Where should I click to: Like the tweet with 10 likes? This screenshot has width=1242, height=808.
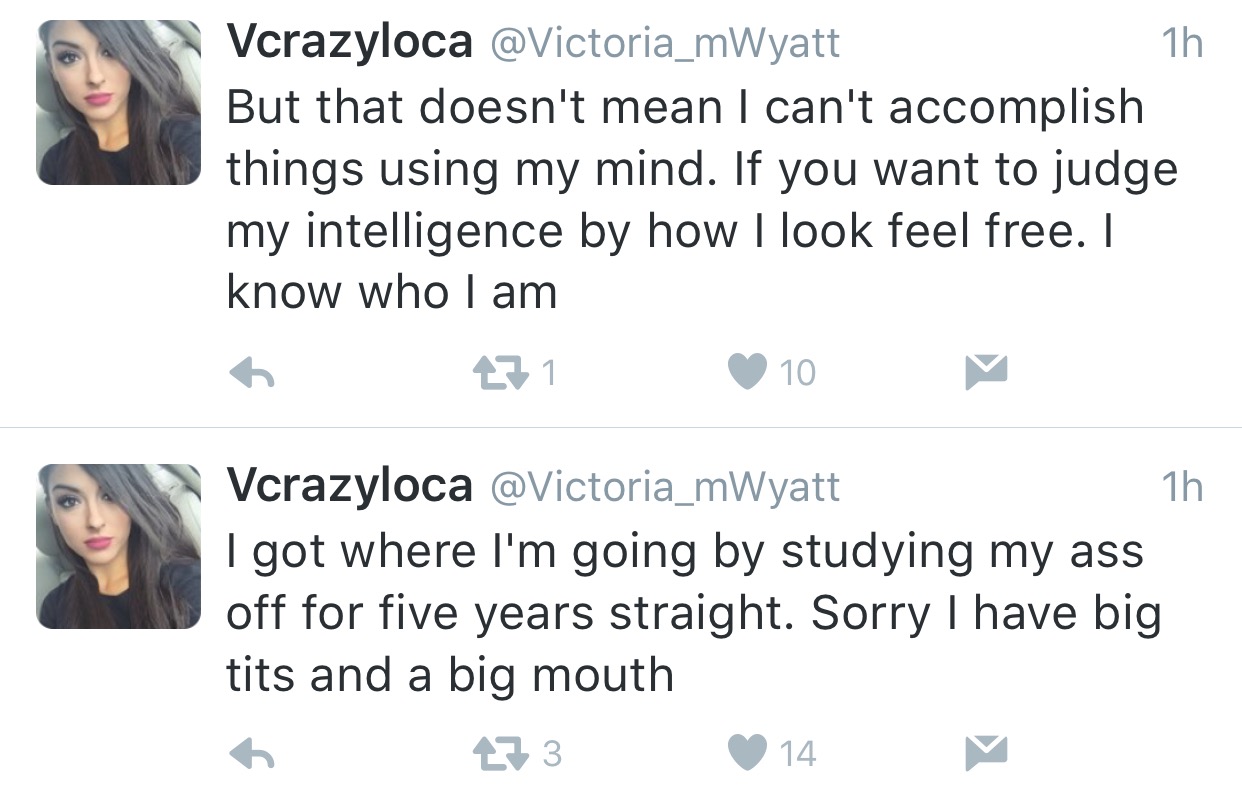(747, 373)
